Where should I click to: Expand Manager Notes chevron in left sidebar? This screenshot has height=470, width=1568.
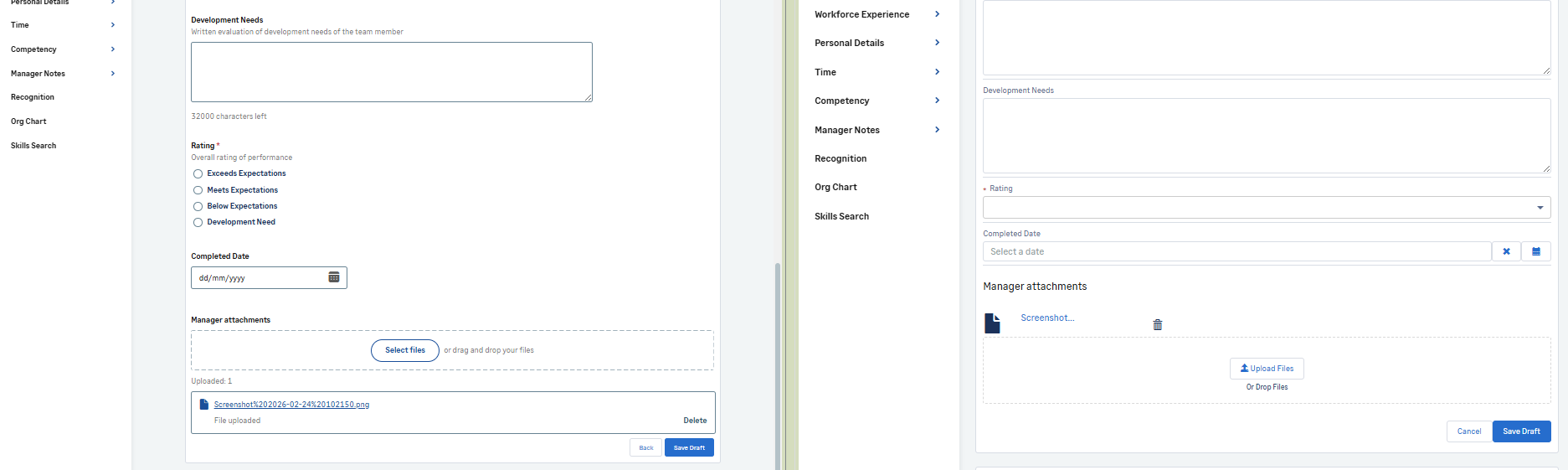click(x=113, y=74)
